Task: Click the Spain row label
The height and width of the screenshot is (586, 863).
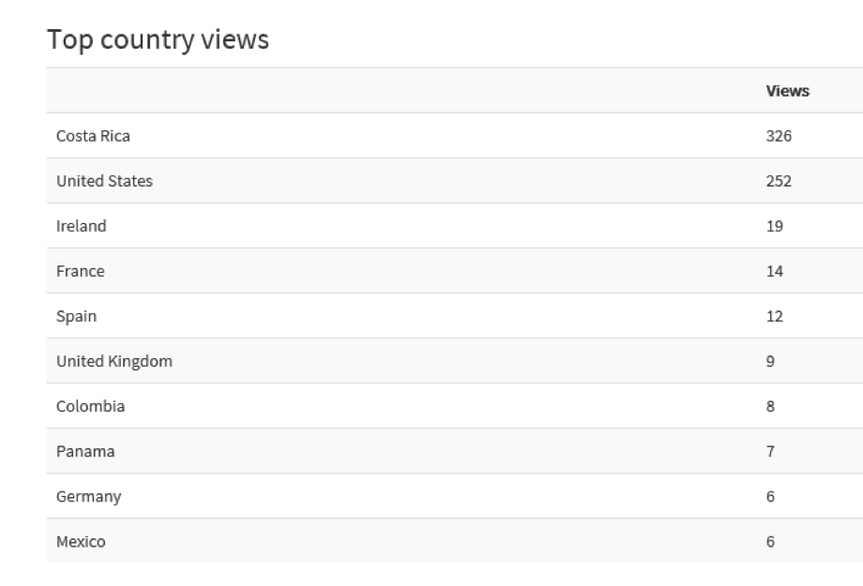Action: pos(76,316)
